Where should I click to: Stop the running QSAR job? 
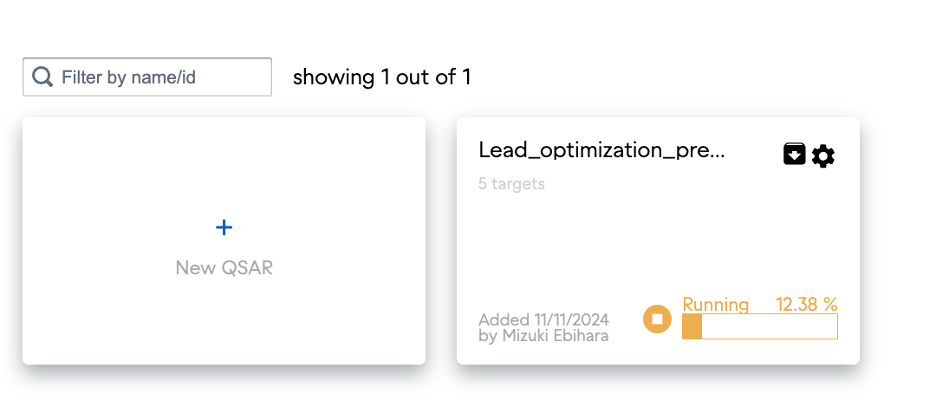[x=657, y=319]
